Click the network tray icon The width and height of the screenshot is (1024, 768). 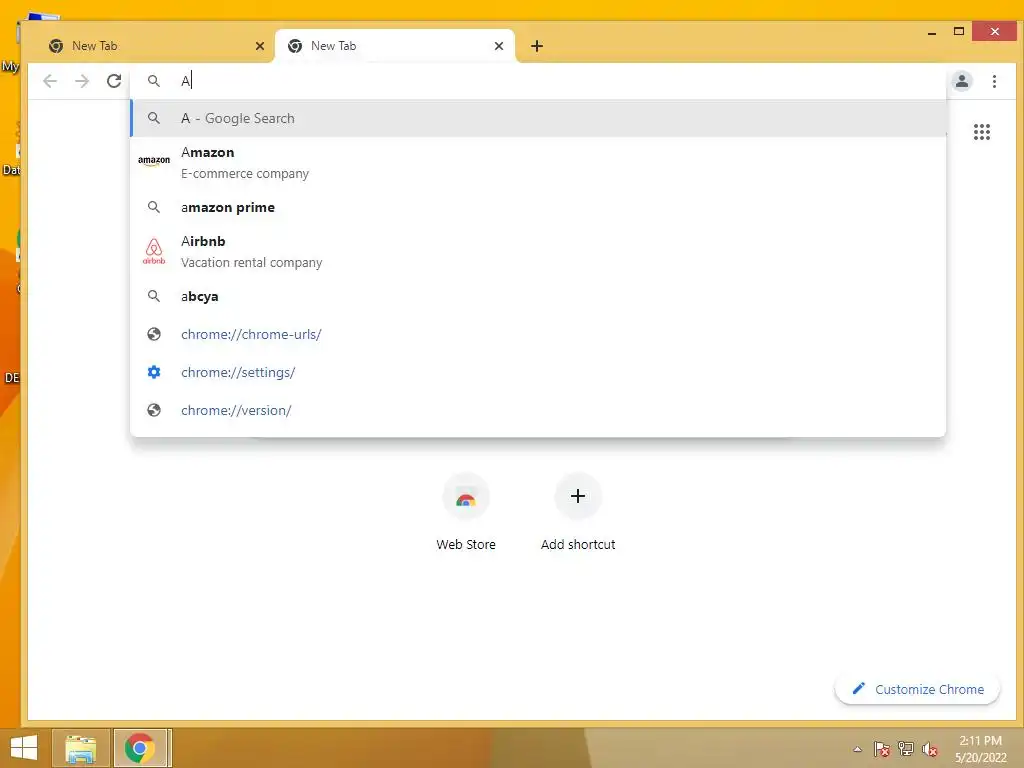pos(906,749)
